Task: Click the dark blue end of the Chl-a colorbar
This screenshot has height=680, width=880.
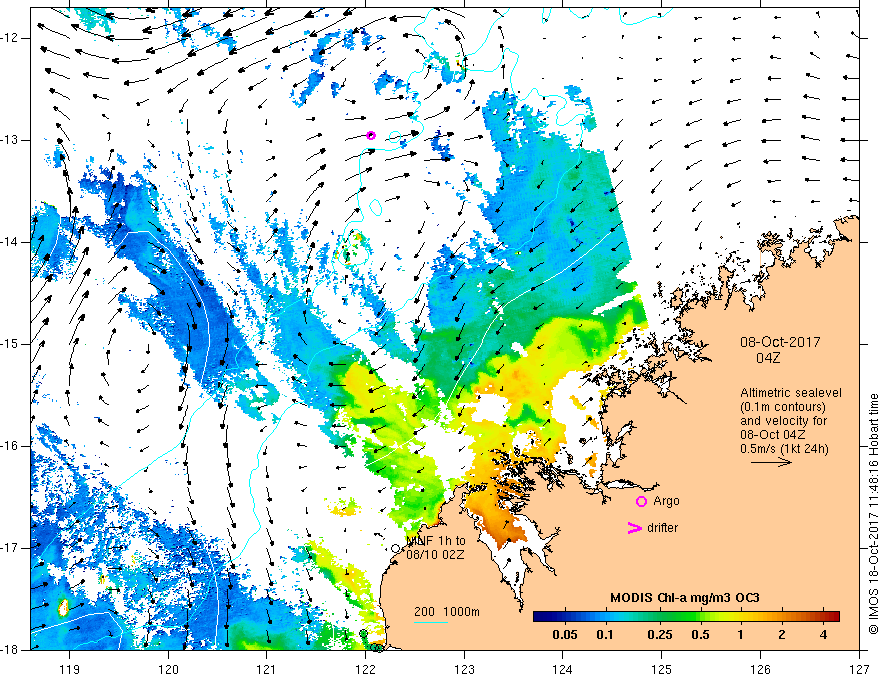Action: point(540,617)
